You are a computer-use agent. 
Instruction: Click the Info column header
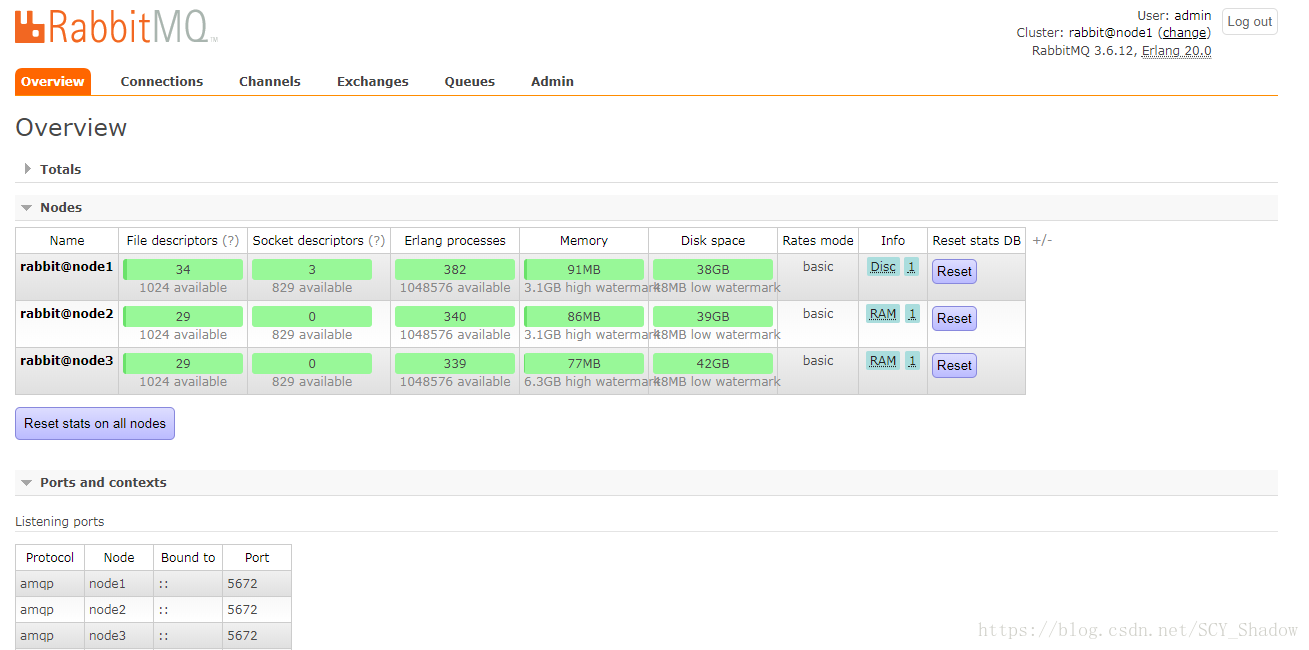[893, 241]
